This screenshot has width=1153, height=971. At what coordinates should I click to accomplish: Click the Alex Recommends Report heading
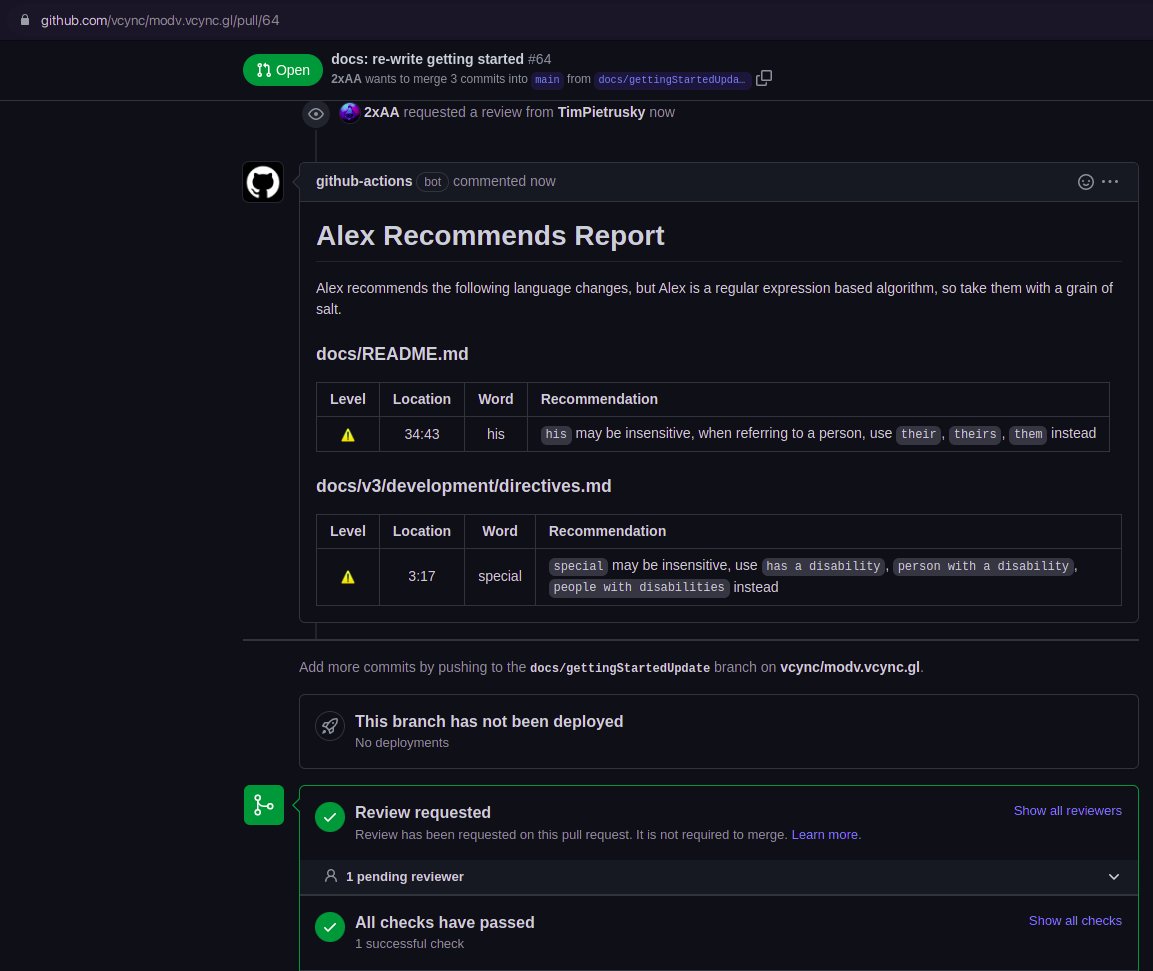[490, 235]
